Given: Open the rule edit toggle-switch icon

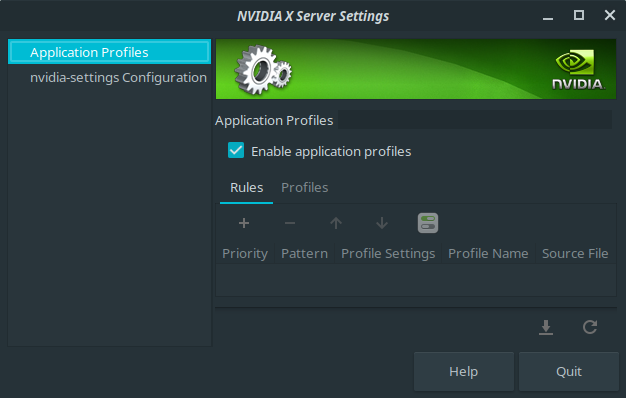Looking at the screenshot, I should pos(428,223).
